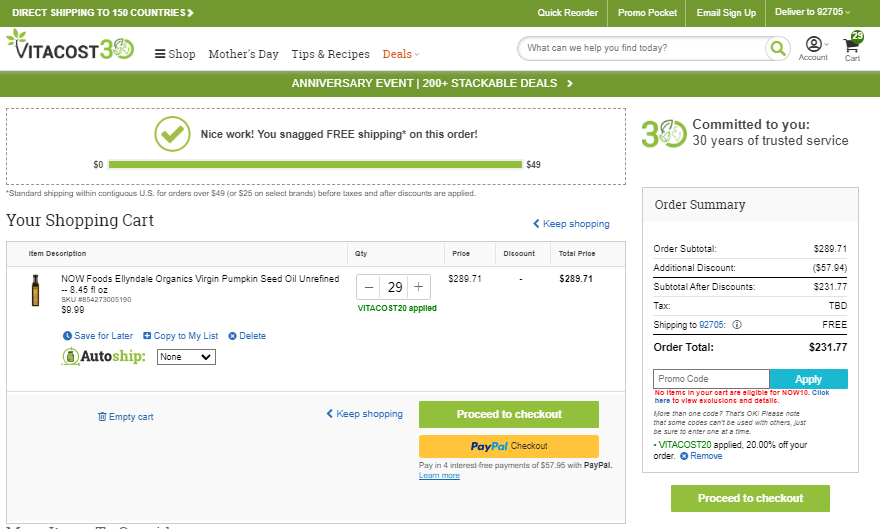The image size is (880, 529).
Task: Decrease quantity with minus button
Action: 369,287
